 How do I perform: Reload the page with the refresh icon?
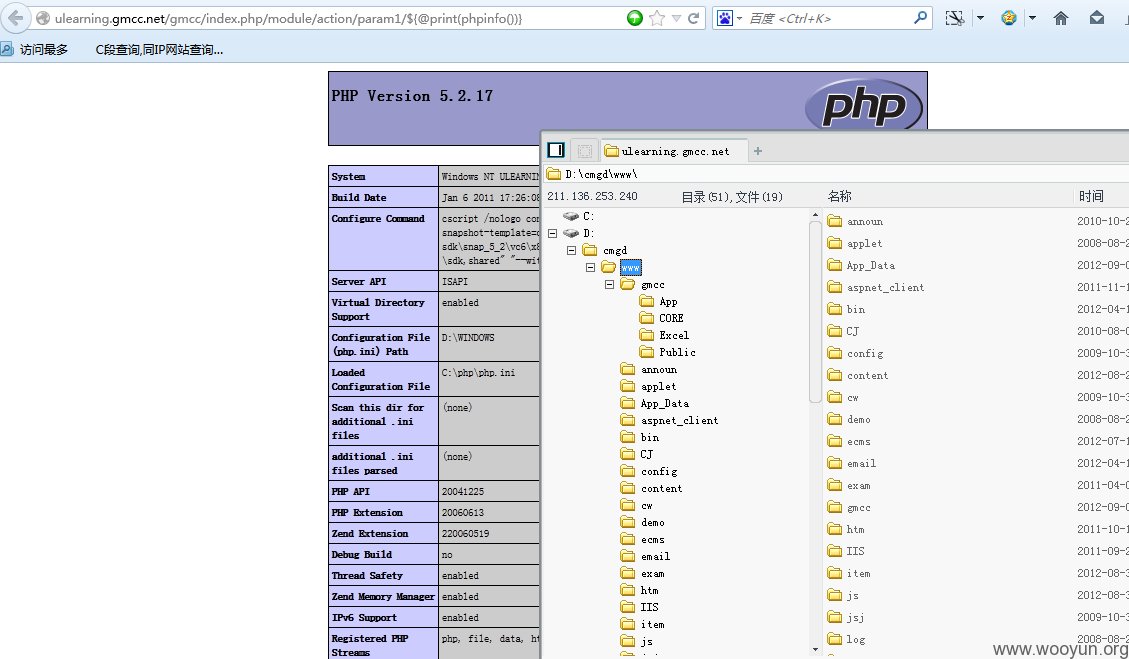[693, 18]
